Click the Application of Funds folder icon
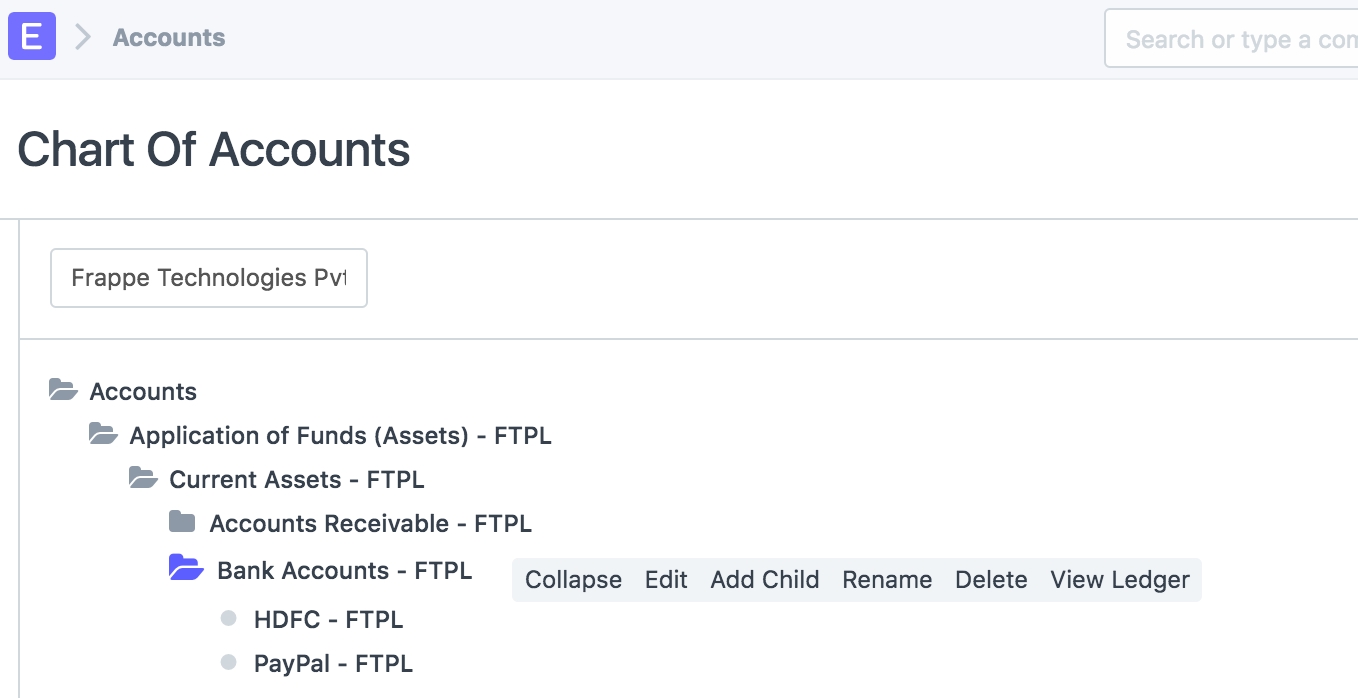 coord(103,434)
